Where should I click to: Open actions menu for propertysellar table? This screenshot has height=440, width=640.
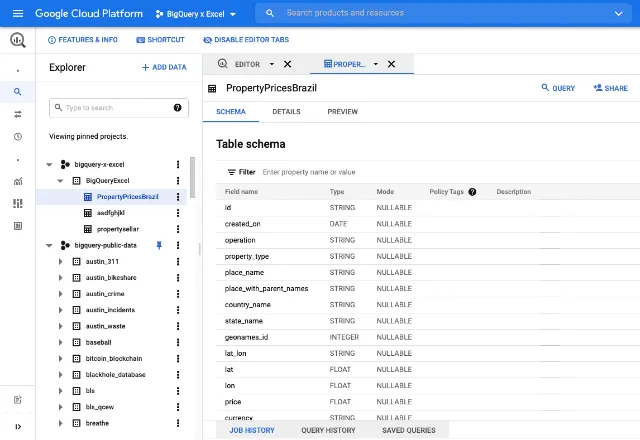178,229
